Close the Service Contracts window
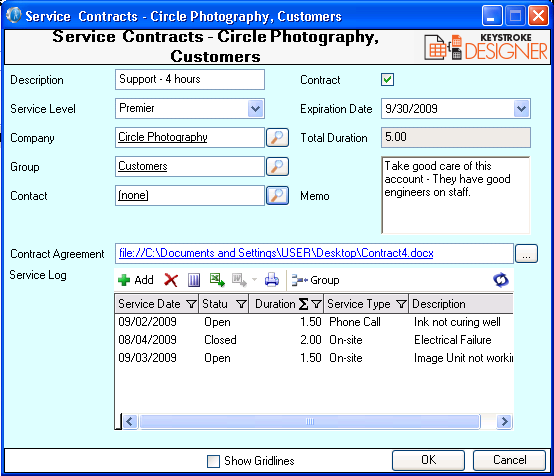554x476 pixels. point(538,16)
